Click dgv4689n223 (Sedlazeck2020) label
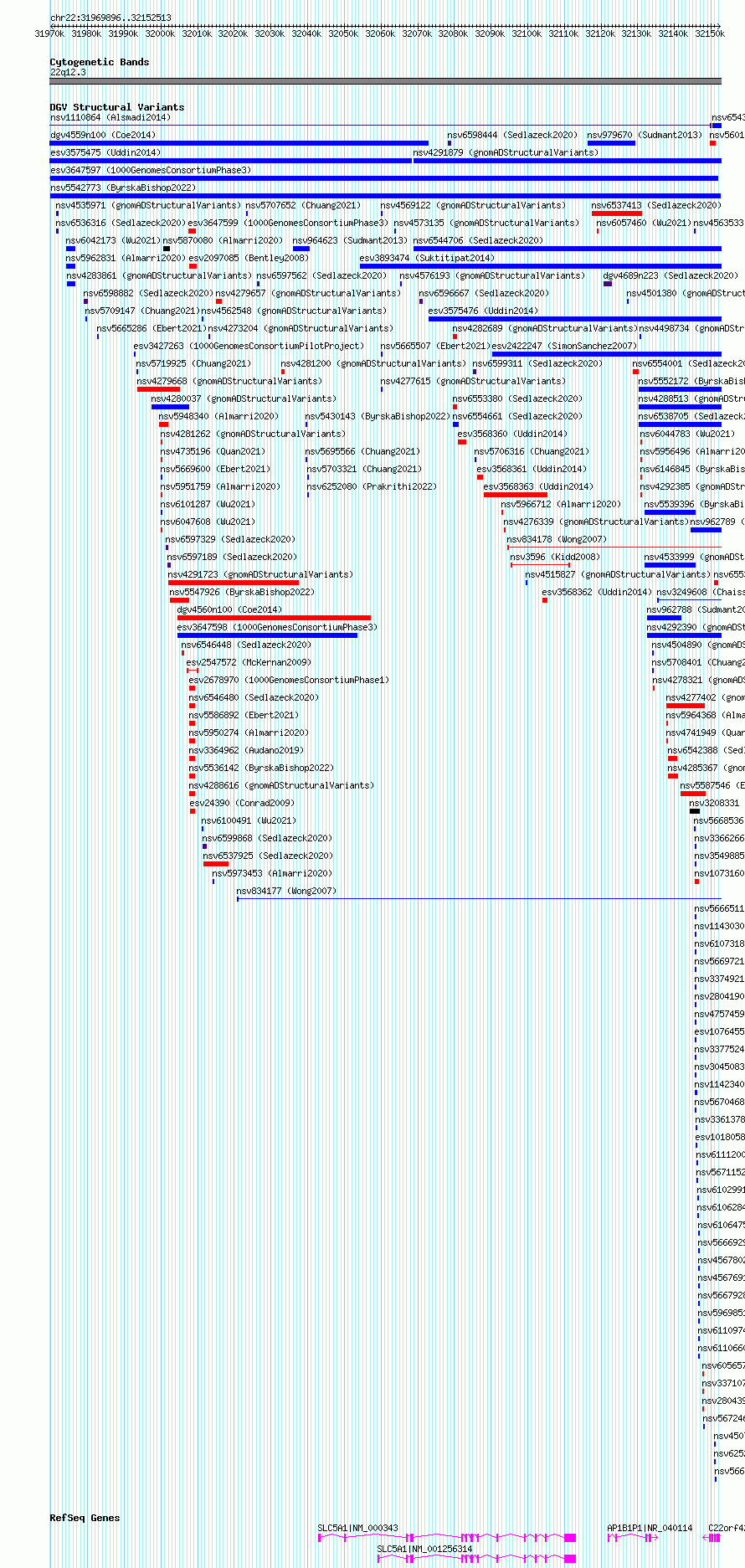745x1568 pixels. point(670,275)
